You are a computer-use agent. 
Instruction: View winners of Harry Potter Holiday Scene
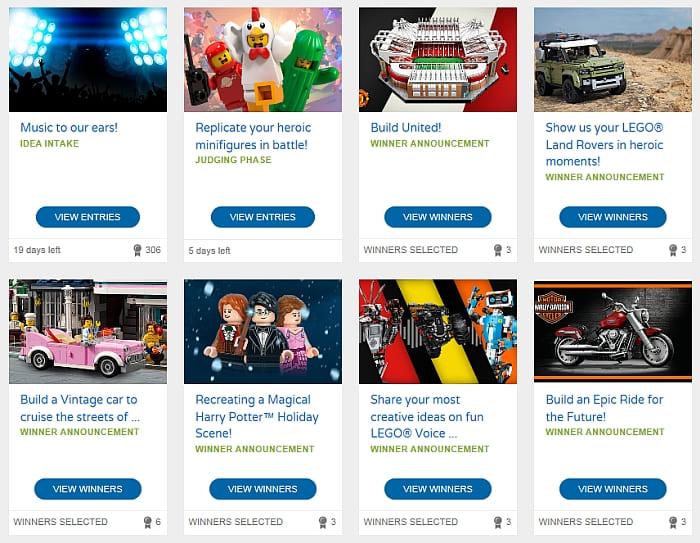[x=262, y=489]
